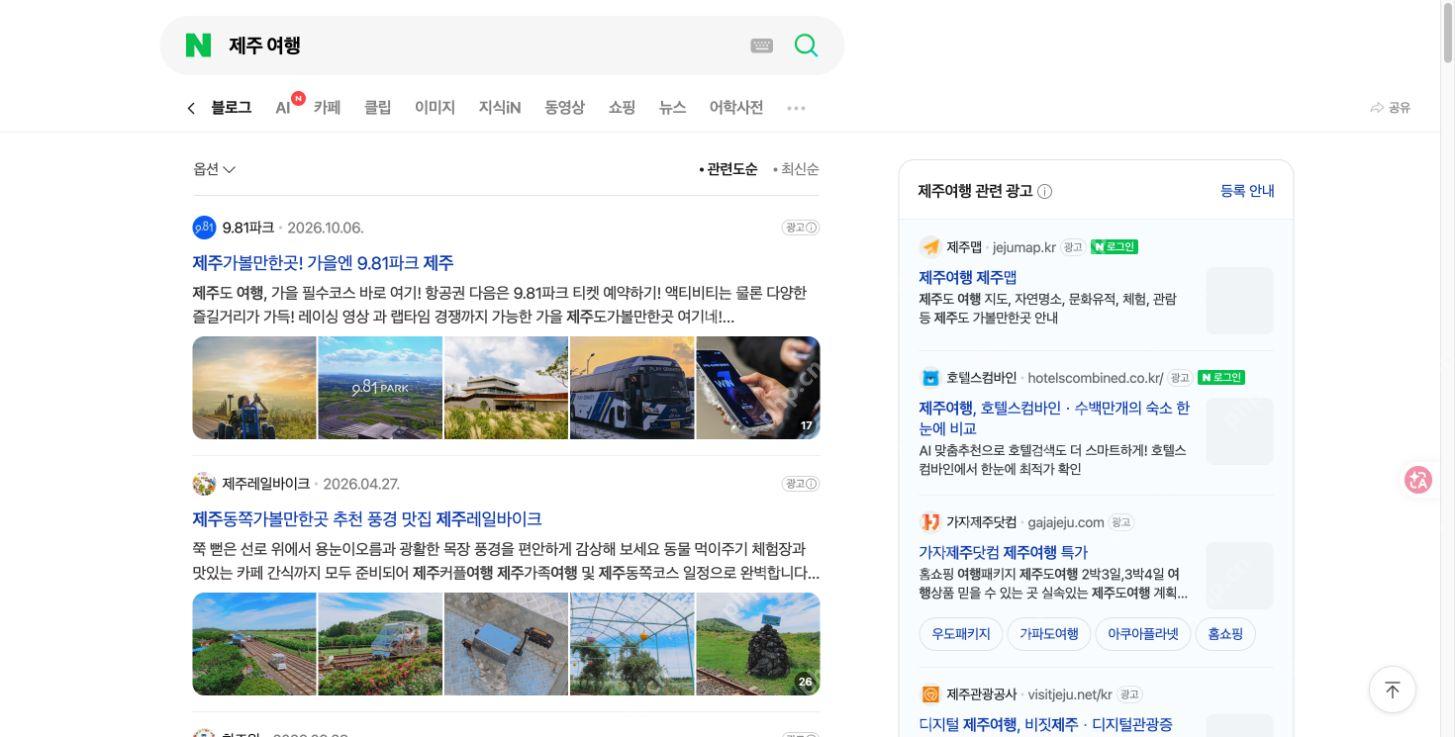This screenshot has width=1455, height=737.
Task: Open the 지식iN tab
Action: coord(499,108)
